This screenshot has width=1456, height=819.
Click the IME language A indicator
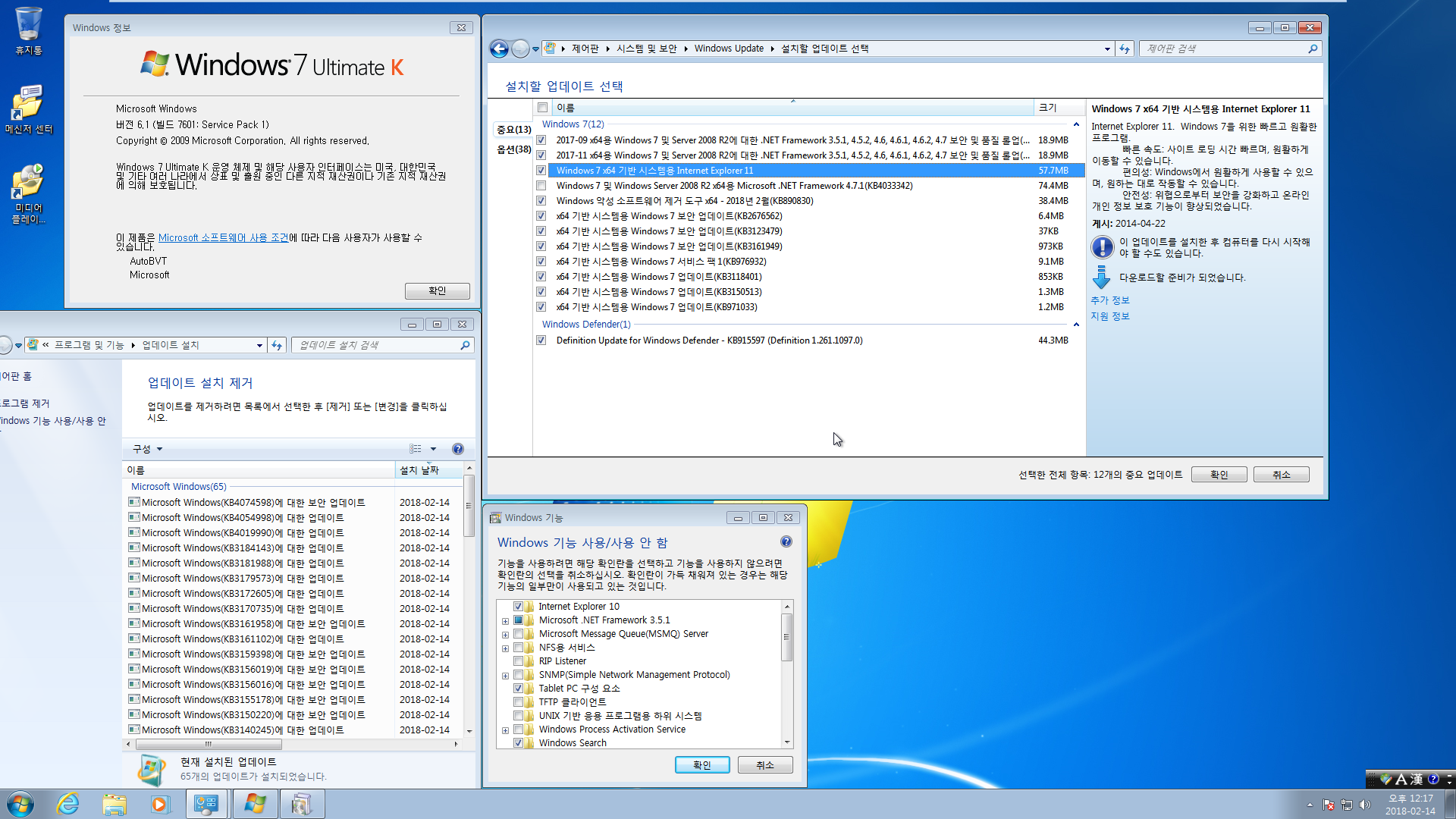coord(1401,779)
